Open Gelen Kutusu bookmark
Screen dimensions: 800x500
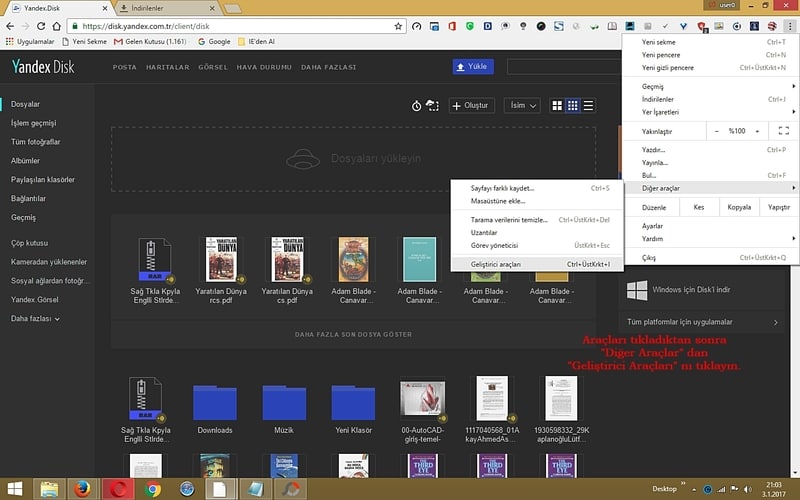pos(150,42)
